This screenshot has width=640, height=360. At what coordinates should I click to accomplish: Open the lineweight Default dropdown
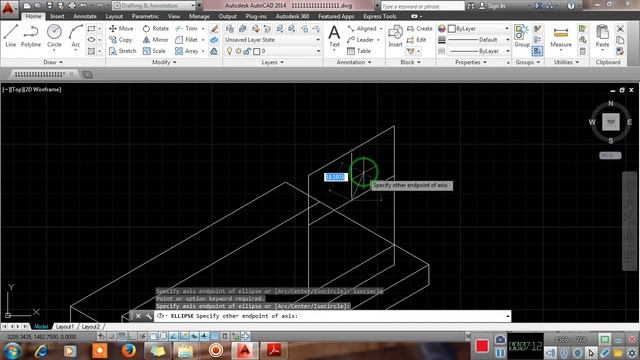click(x=478, y=40)
